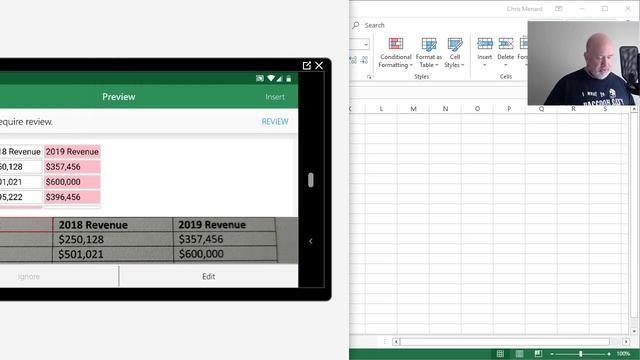640x360 pixels.
Task: Click the Decrease Decimal icon
Action: pos(364,60)
